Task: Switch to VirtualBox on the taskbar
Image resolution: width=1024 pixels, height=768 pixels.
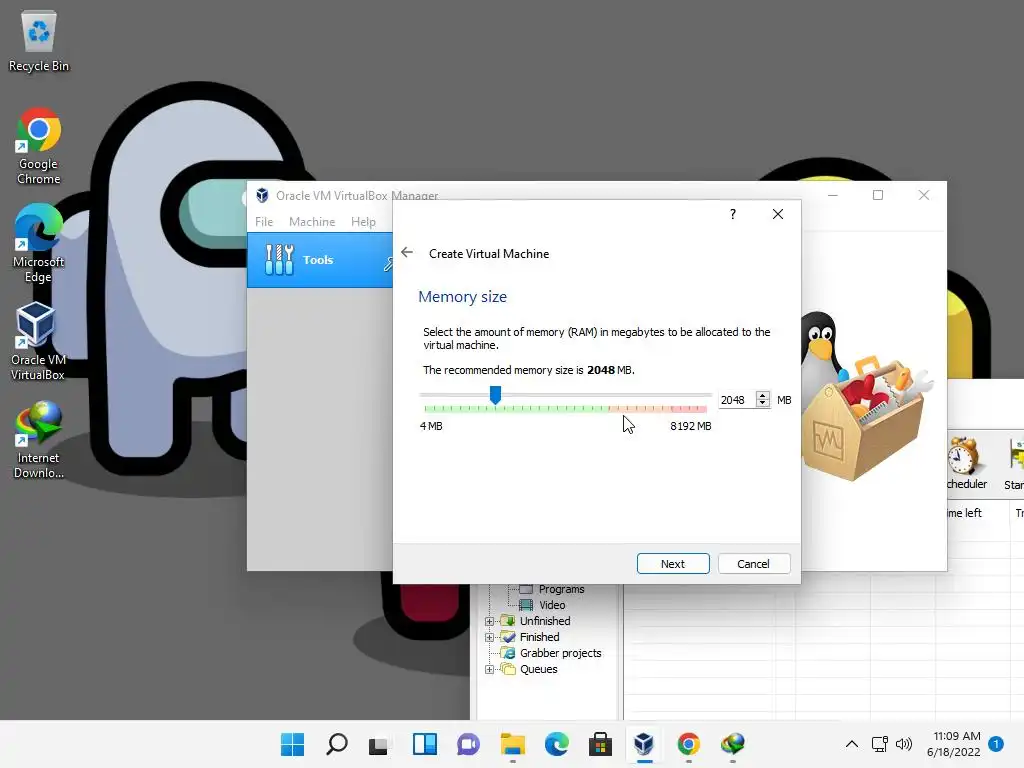Action: [644, 744]
